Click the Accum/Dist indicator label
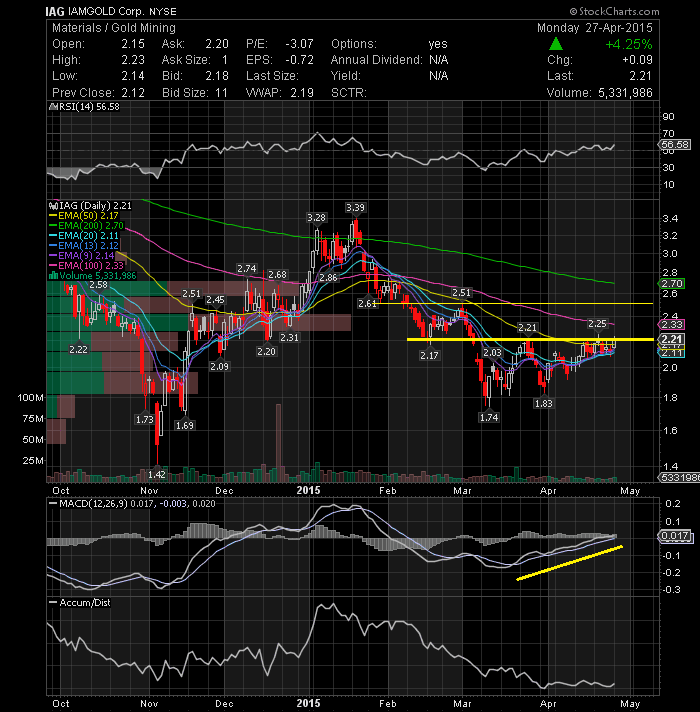The image size is (700, 712). pyautogui.click(x=85, y=603)
